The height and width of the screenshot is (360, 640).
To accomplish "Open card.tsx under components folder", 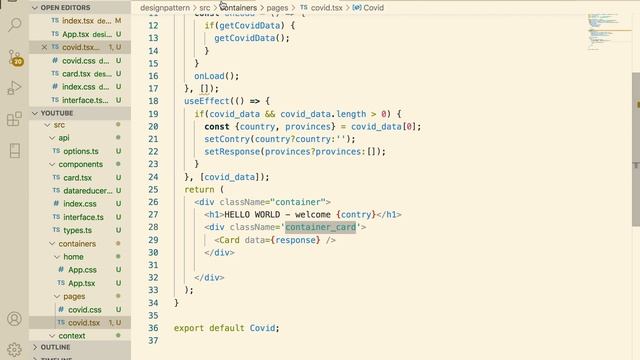I will pyautogui.click(x=80, y=178).
